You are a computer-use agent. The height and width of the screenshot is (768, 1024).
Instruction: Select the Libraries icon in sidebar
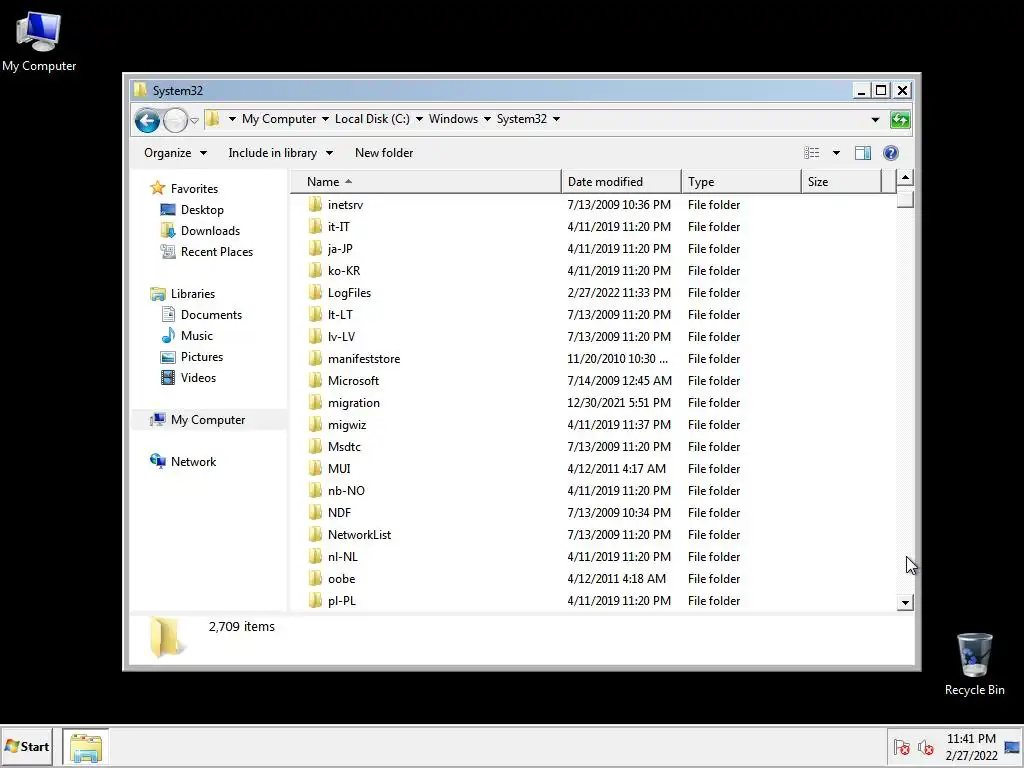point(157,294)
